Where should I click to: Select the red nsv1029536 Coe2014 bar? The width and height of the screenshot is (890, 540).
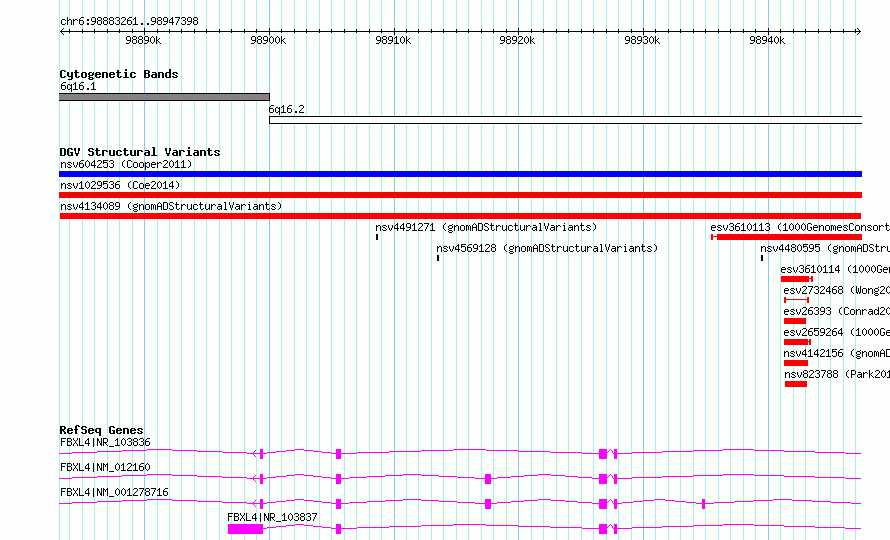(x=460, y=195)
